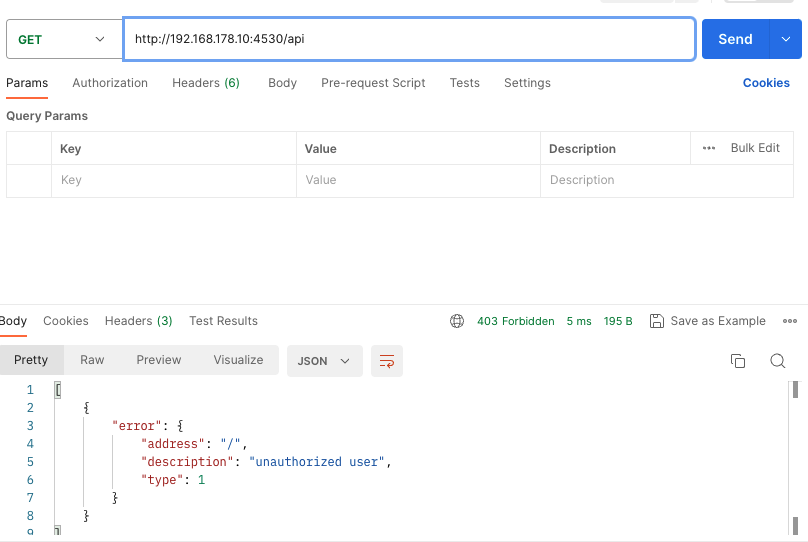Click the globe network information icon
808x542 pixels.
click(x=457, y=321)
